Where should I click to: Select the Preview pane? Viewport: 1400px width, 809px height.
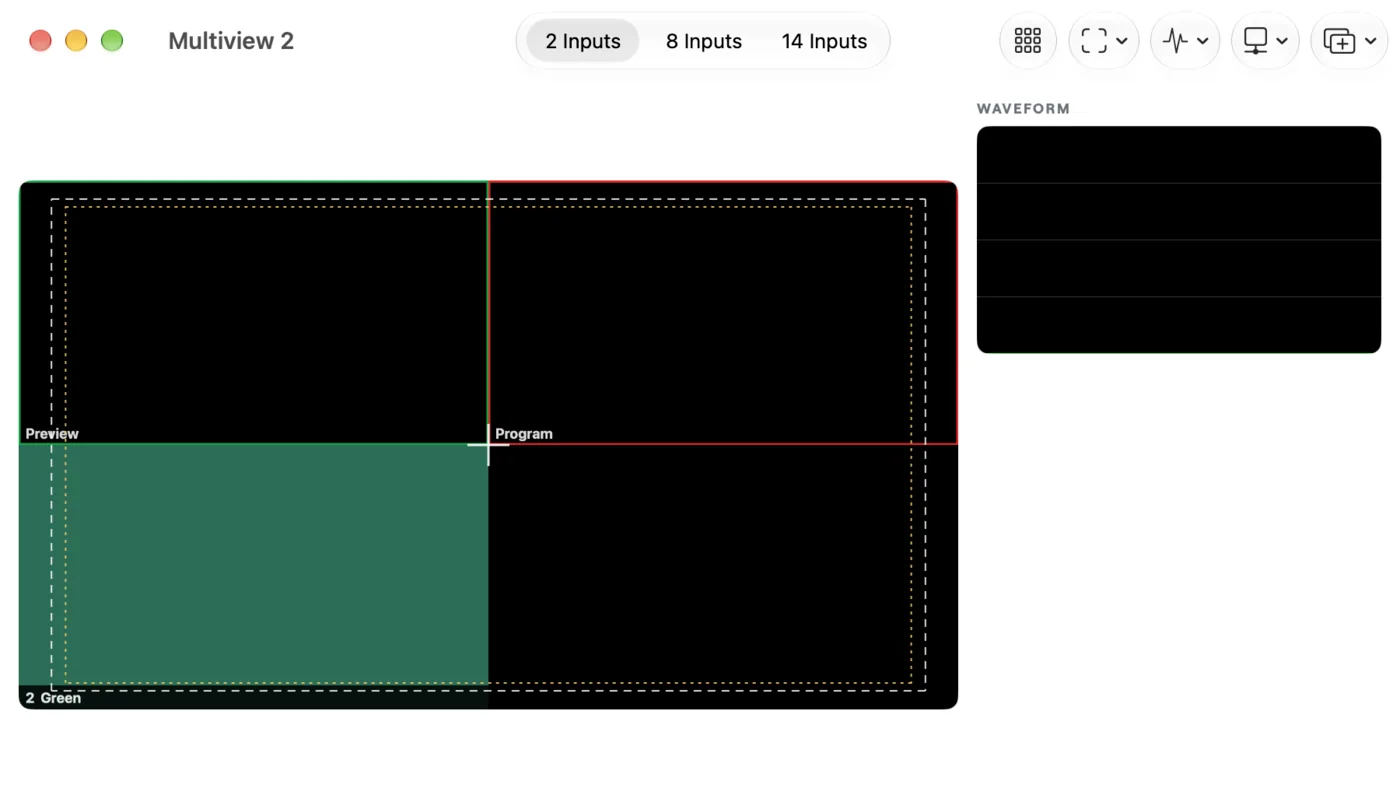click(x=254, y=312)
